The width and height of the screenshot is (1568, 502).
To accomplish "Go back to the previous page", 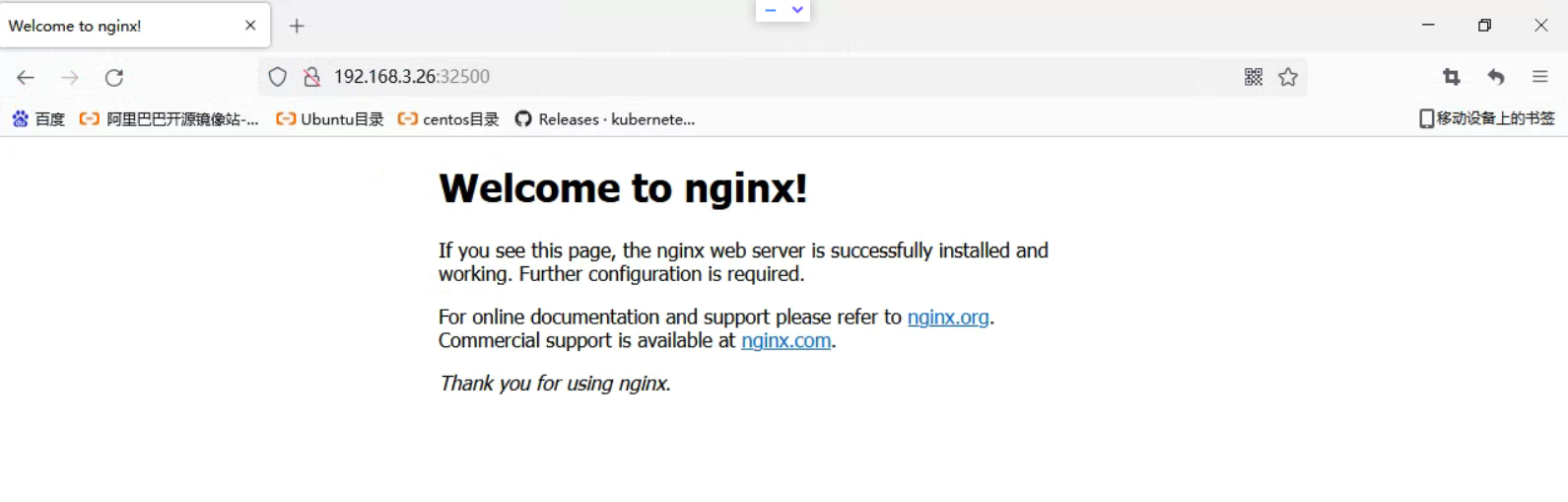I will tap(26, 77).
